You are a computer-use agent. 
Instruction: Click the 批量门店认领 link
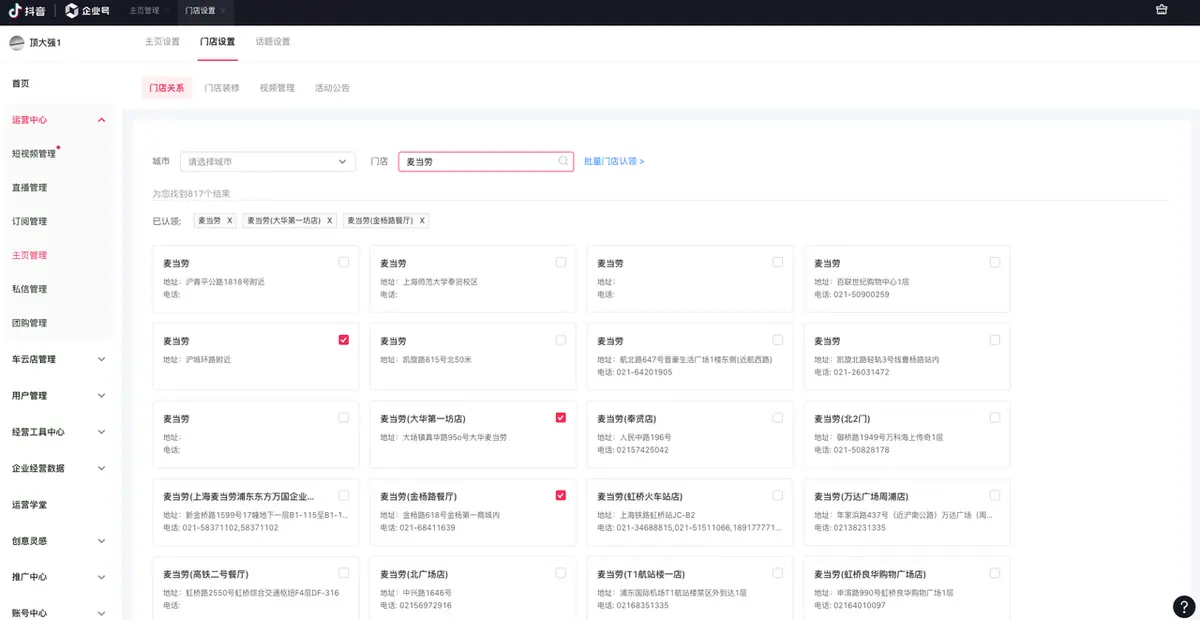pos(614,161)
